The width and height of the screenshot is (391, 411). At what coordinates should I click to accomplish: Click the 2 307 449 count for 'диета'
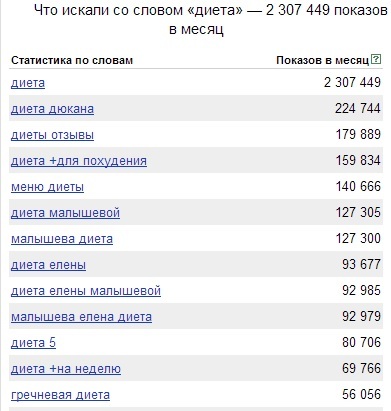(352, 82)
